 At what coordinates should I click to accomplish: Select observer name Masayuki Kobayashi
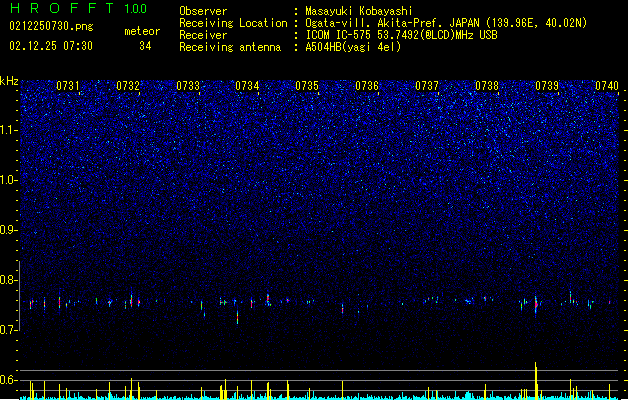pyautogui.click(x=359, y=11)
